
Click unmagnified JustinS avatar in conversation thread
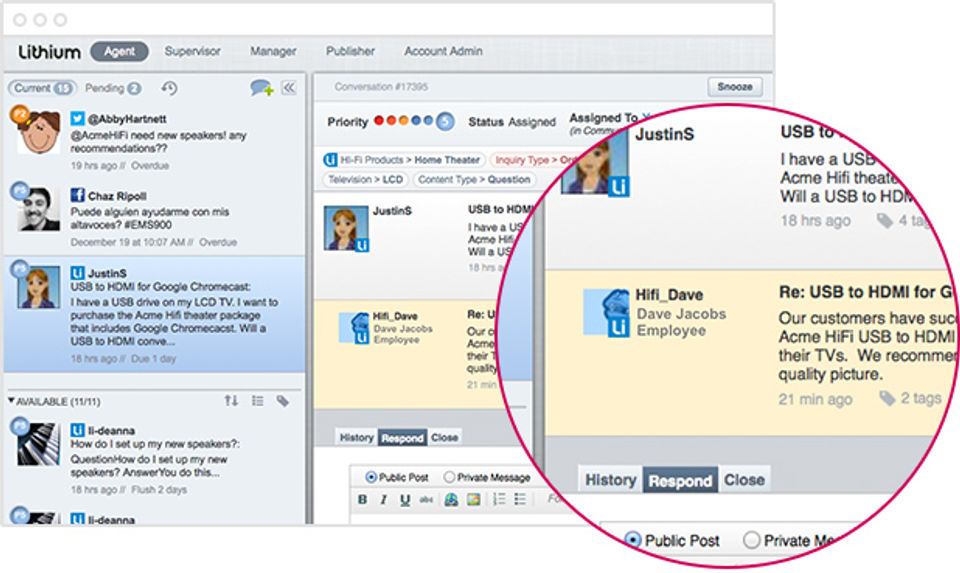pyautogui.click(x=346, y=228)
